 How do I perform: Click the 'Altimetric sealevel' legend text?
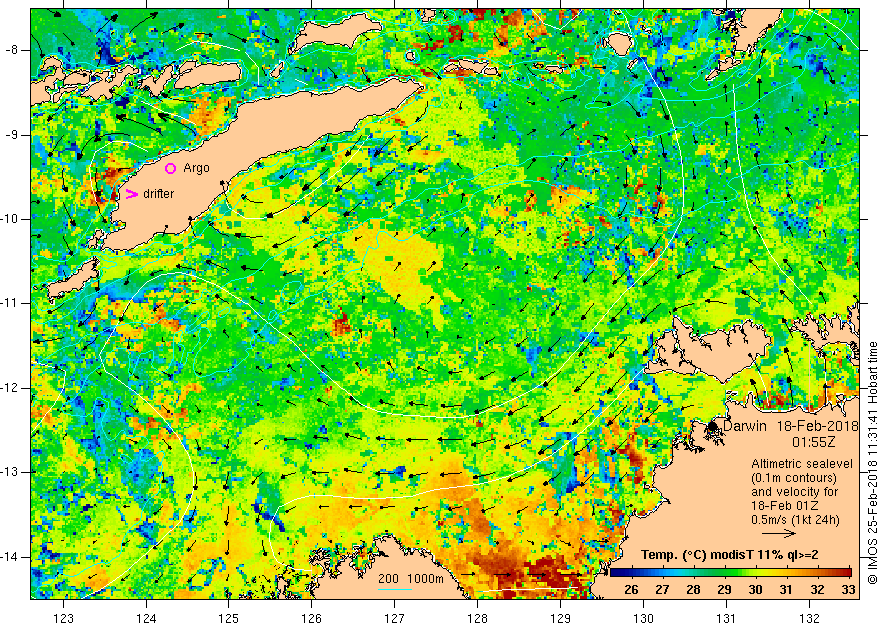(x=802, y=464)
